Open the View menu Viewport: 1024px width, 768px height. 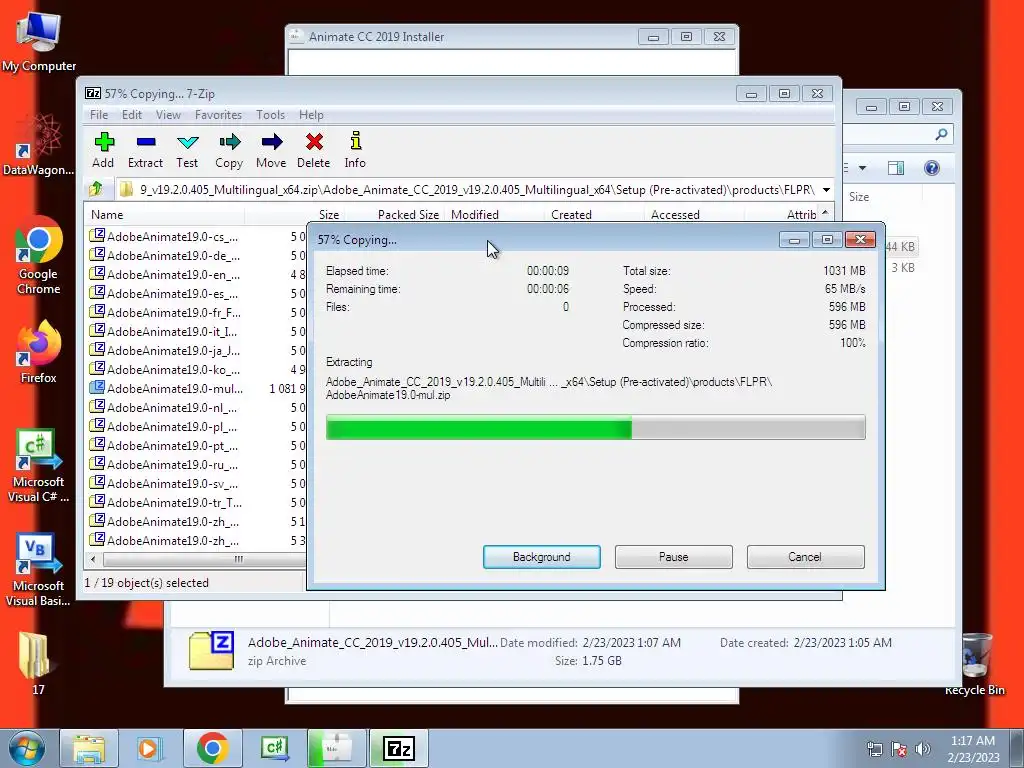click(x=168, y=115)
